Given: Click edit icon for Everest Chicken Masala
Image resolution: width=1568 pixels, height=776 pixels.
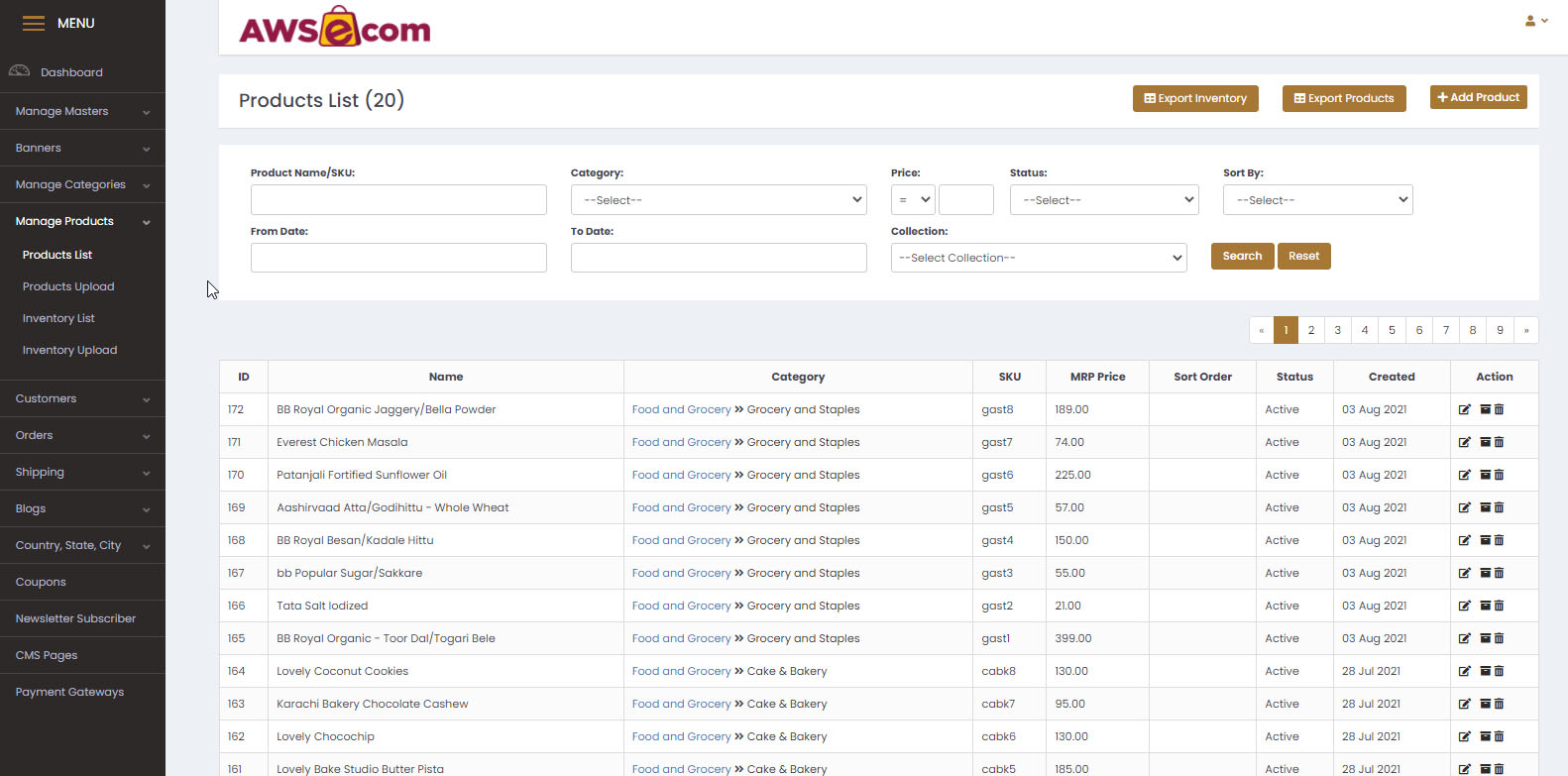Looking at the screenshot, I should click(x=1464, y=442).
